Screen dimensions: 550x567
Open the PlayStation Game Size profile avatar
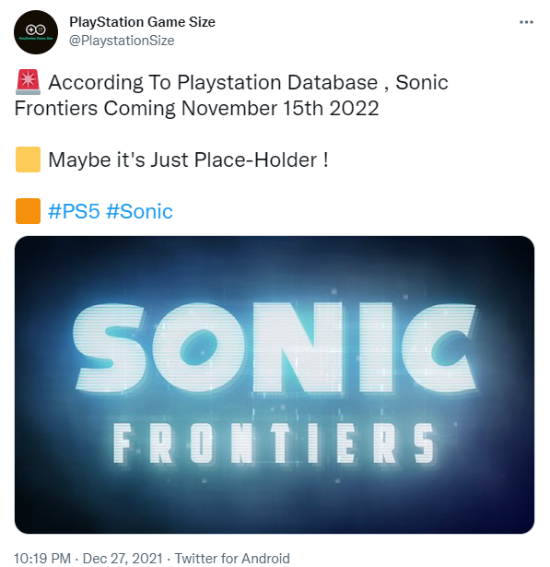pos(35,32)
